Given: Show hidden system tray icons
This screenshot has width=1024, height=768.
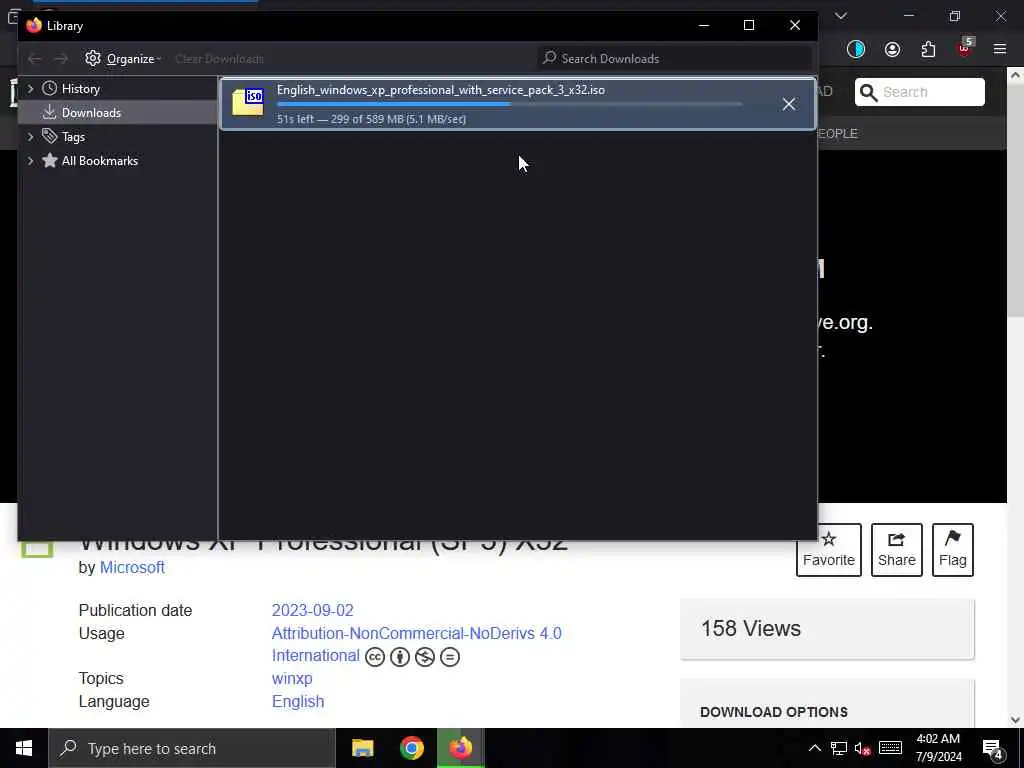Looking at the screenshot, I should click(x=815, y=748).
